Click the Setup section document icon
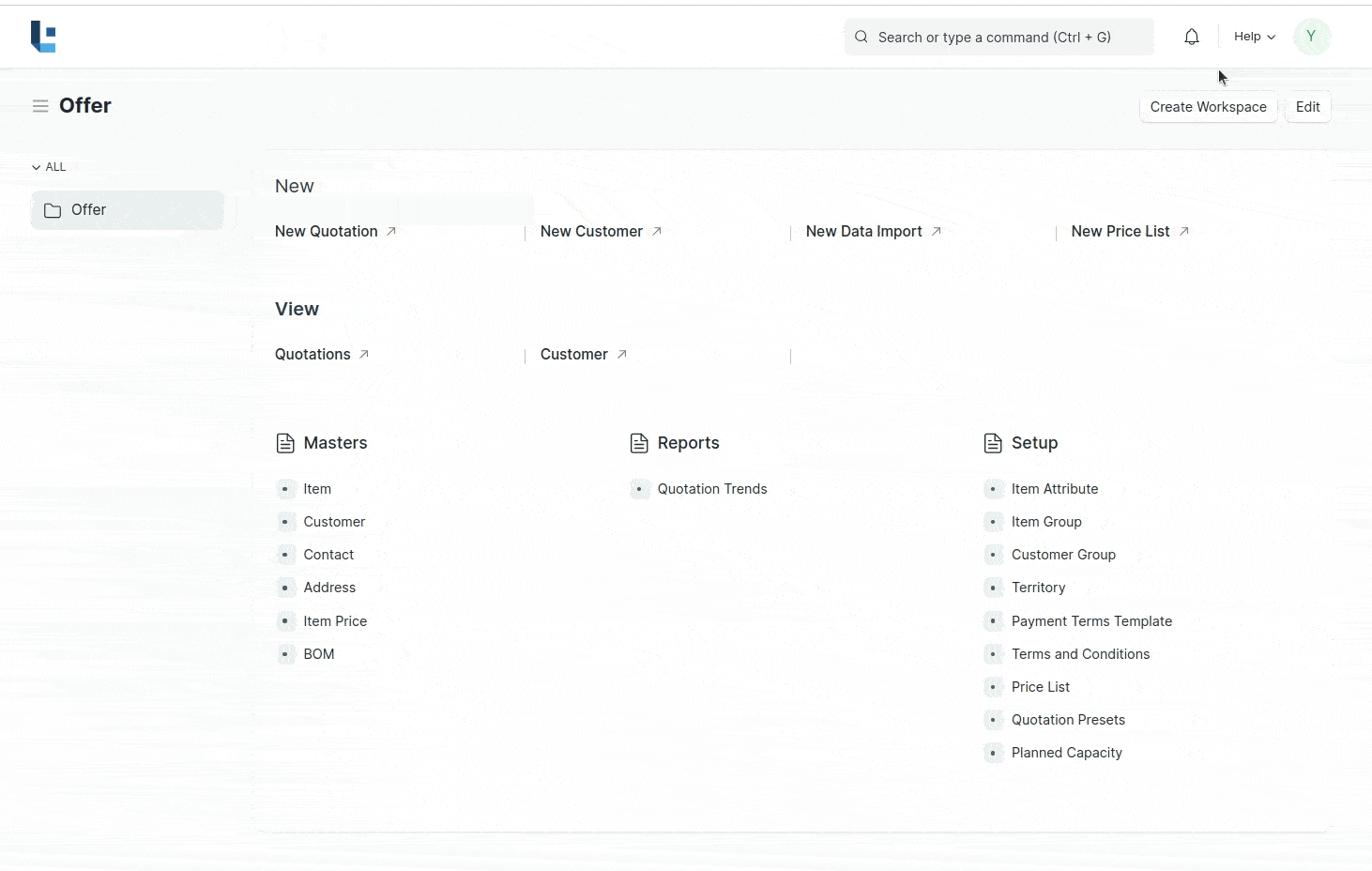Screen dimensions: 1372x871 pos(993,443)
